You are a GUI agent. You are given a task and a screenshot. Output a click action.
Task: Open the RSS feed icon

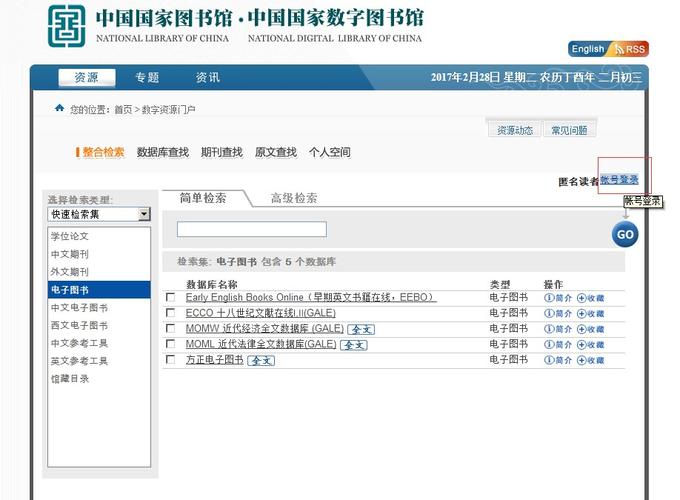pos(631,48)
